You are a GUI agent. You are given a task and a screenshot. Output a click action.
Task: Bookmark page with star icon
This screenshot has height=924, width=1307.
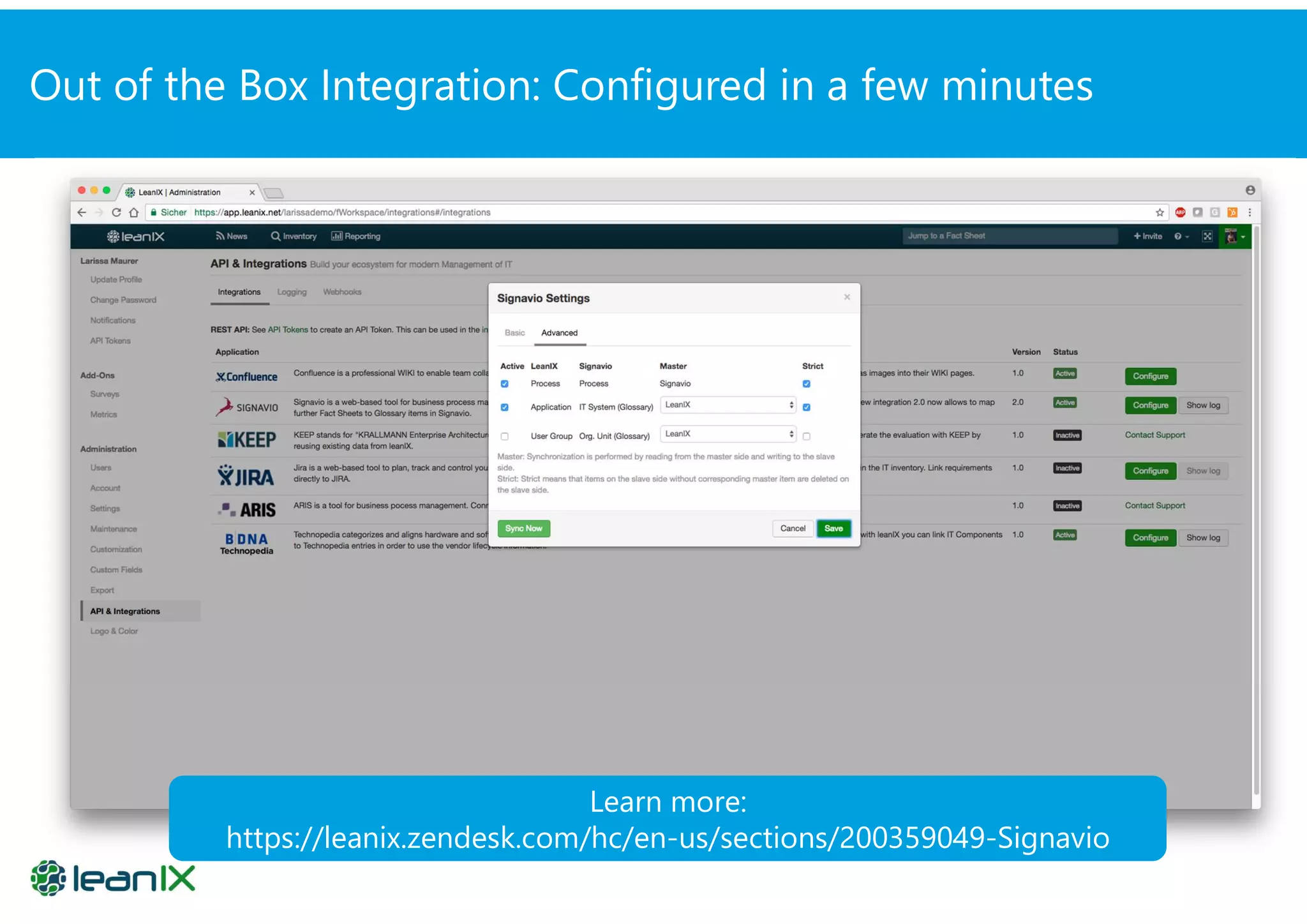click(x=1160, y=212)
